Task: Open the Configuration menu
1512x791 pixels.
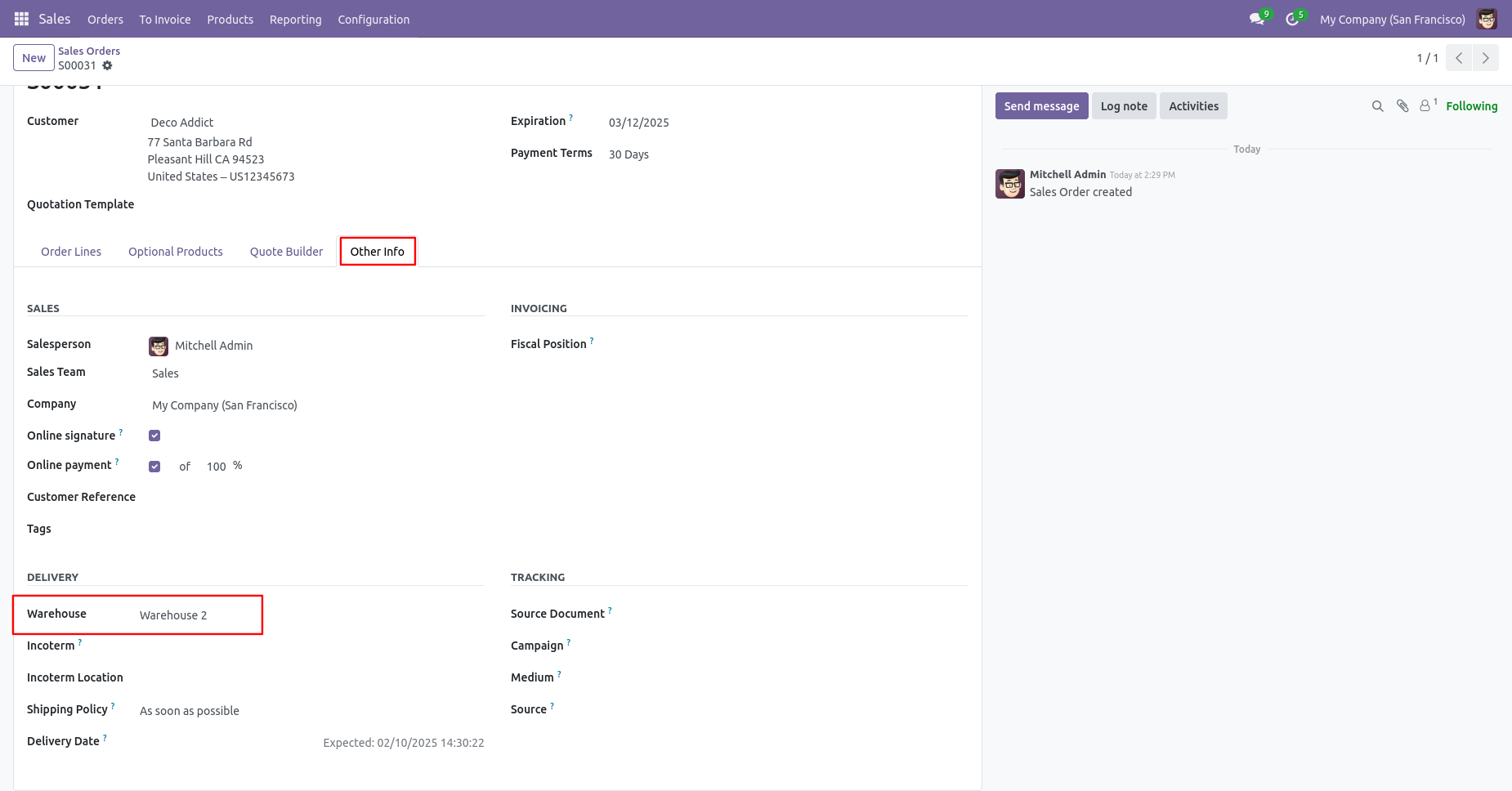Action: coord(374,19)
